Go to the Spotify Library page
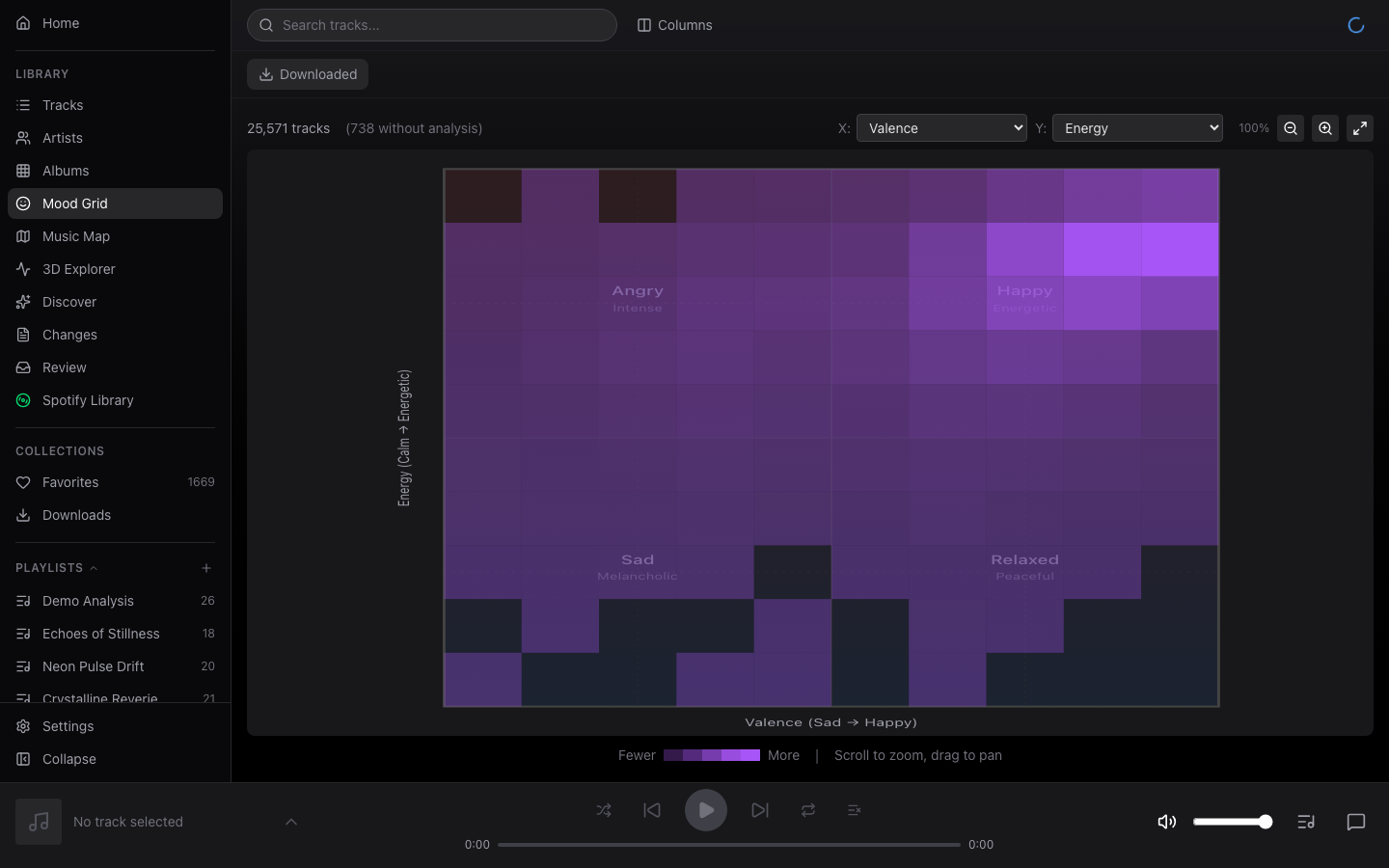 [88, 400]
